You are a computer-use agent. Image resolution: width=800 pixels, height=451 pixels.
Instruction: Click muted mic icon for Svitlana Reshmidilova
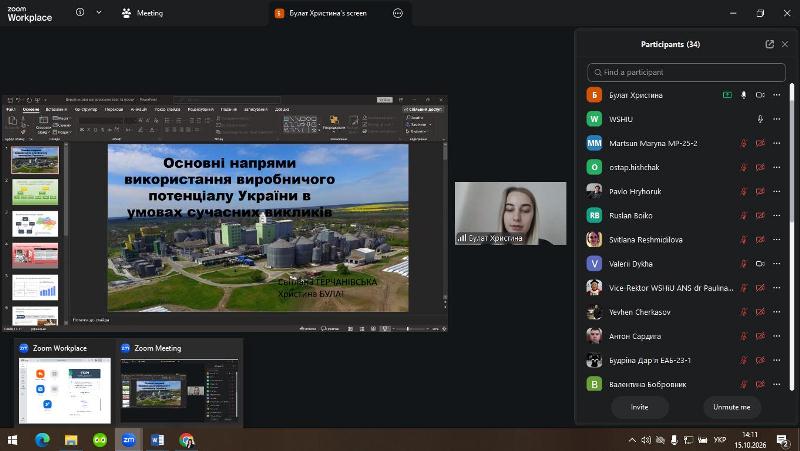[743, 239]
